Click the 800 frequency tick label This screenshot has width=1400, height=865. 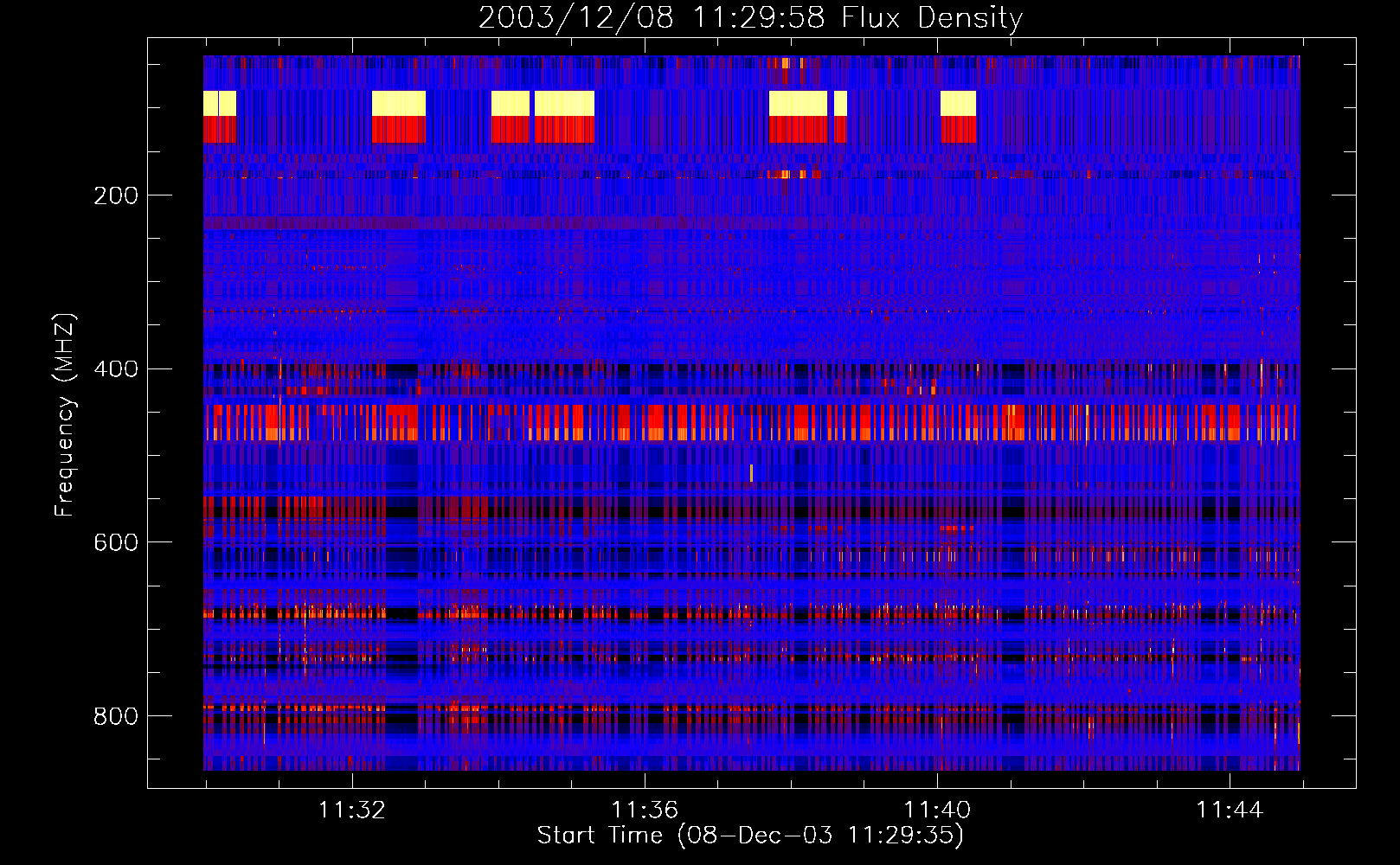(x=116, y=716)
